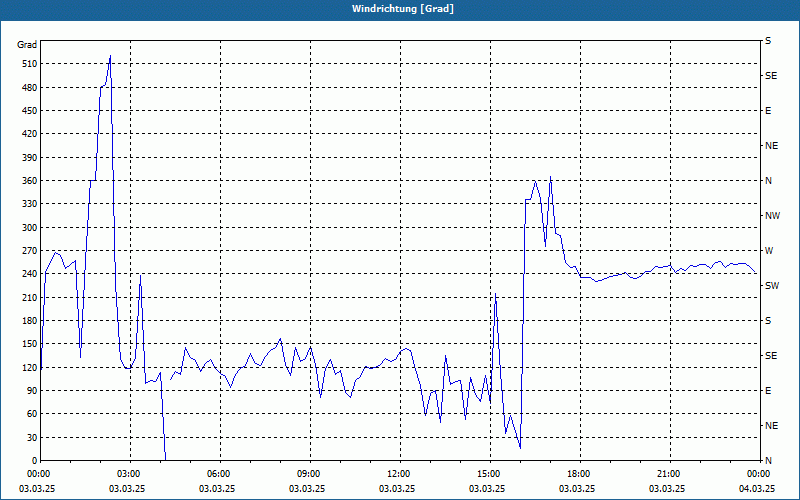Click the 09:00 time axis label
The image size is (800, 500).
pyautogui.click(x=308, y=473)
